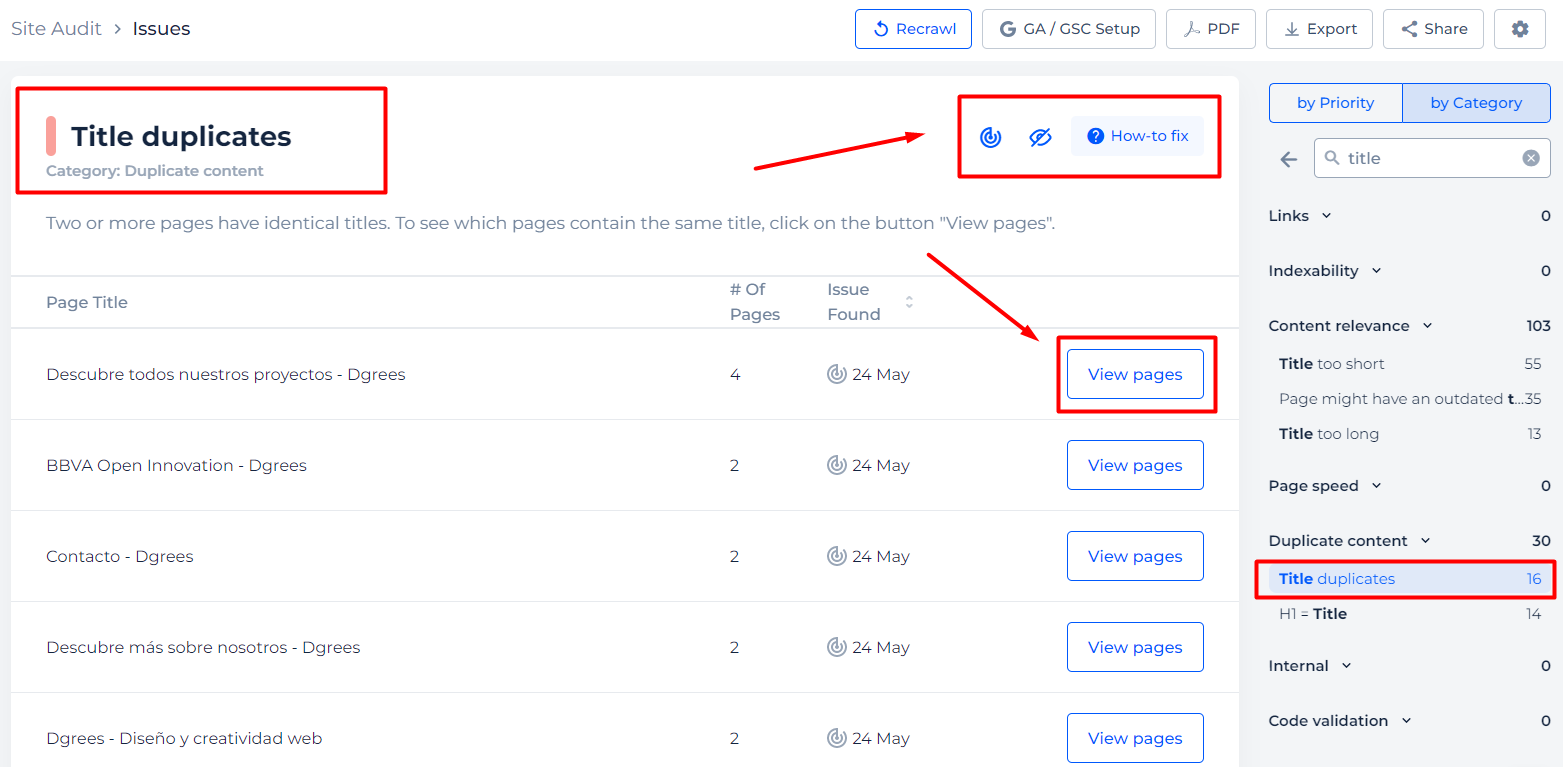Select Page might have an outdated title issue

click(x=1409, y=399)
